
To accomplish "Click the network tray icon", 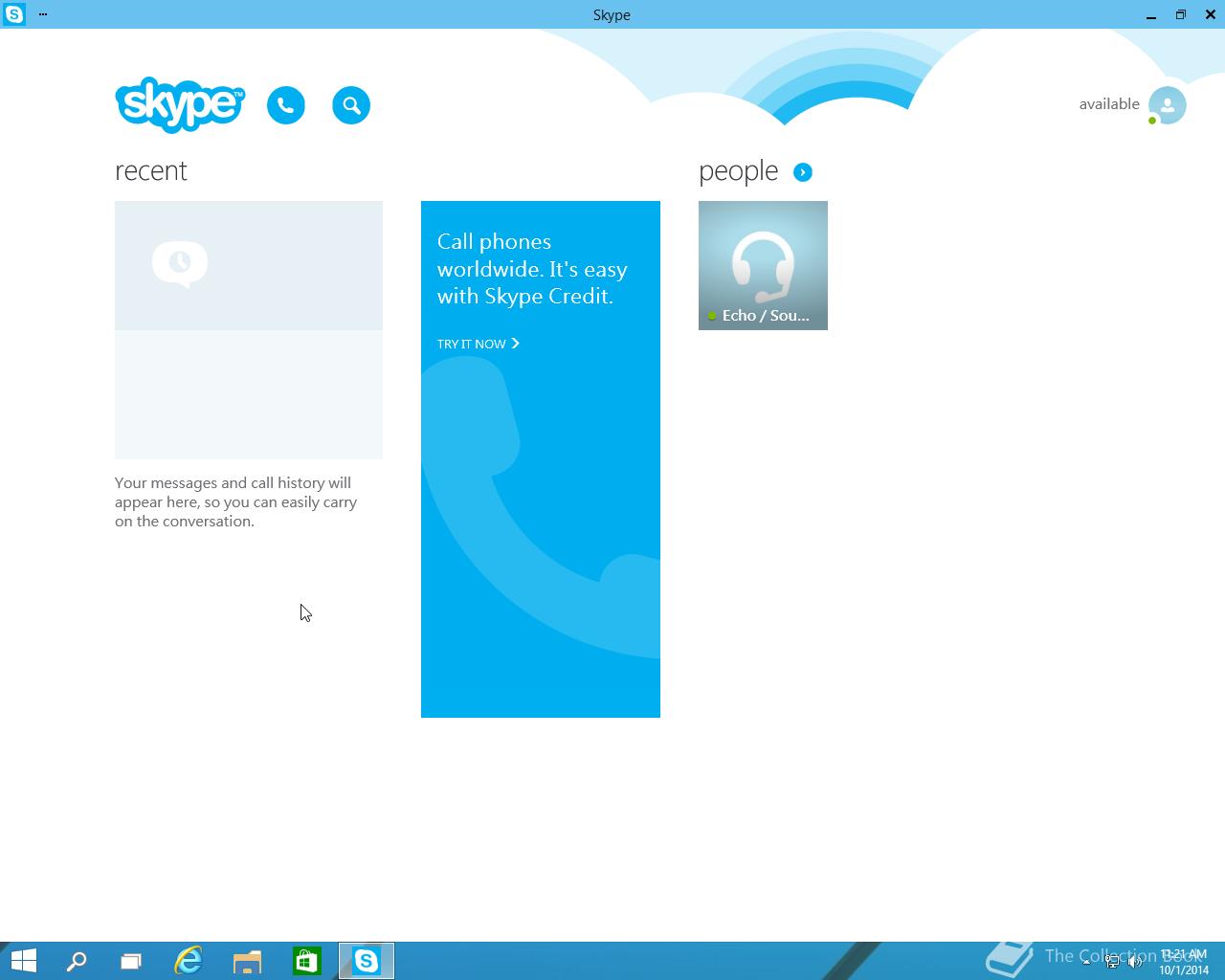I will [1112, 962].
